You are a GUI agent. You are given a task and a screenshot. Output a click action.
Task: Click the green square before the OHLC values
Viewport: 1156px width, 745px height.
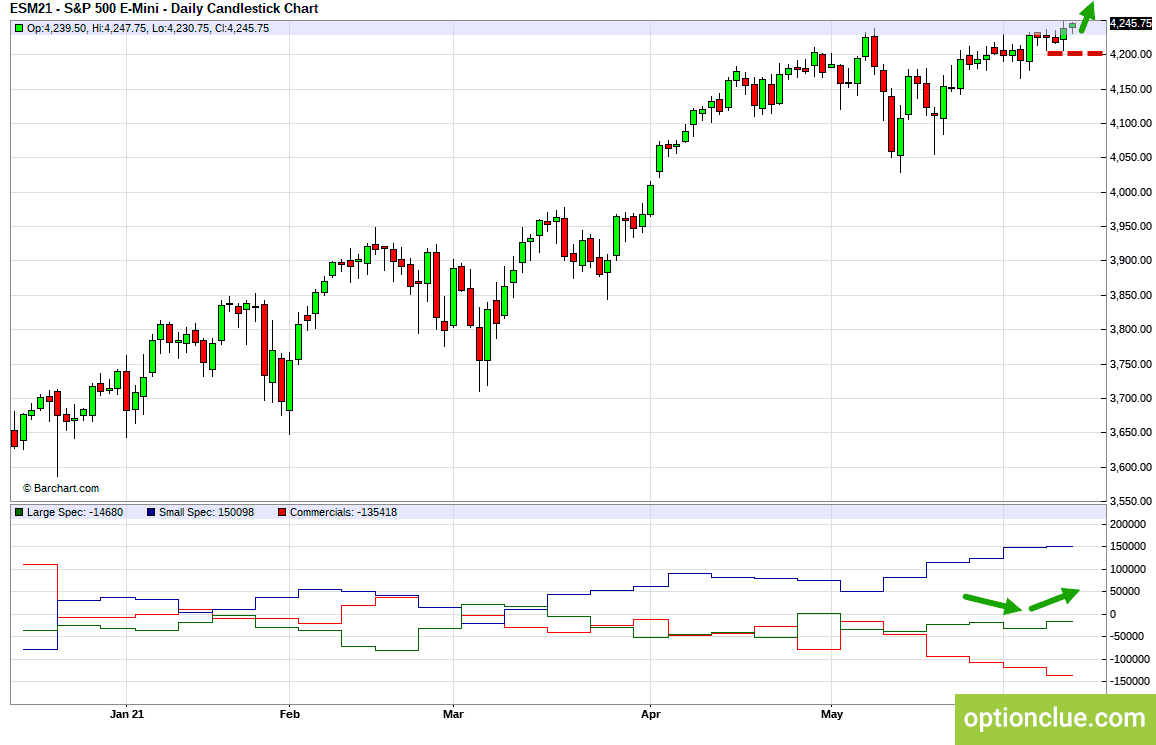[19, 28]
